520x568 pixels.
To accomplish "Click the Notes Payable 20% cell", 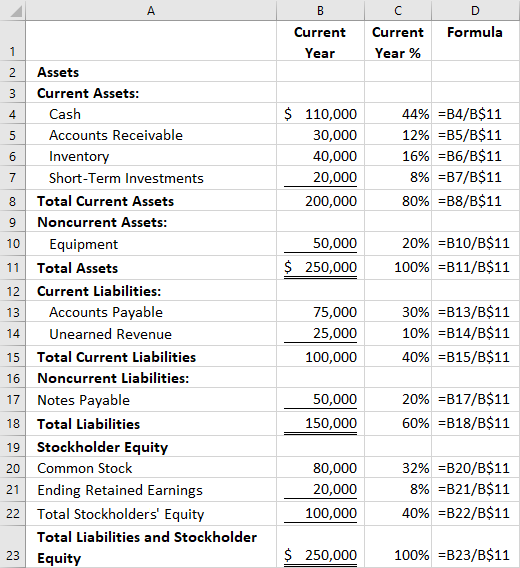I will pyautogui.click(x=398, y=400).
